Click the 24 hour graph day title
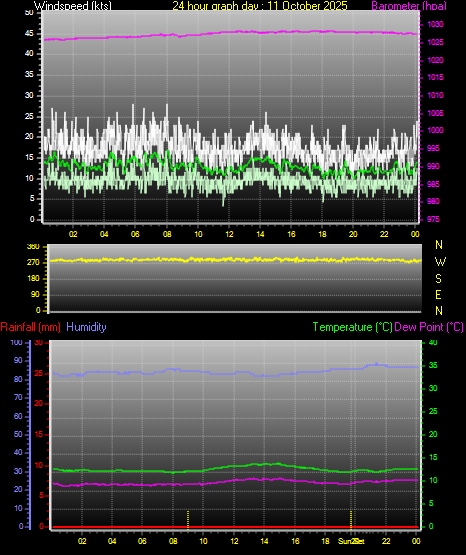The width and height of the screenshot is (466, 555). coord(260,5)
